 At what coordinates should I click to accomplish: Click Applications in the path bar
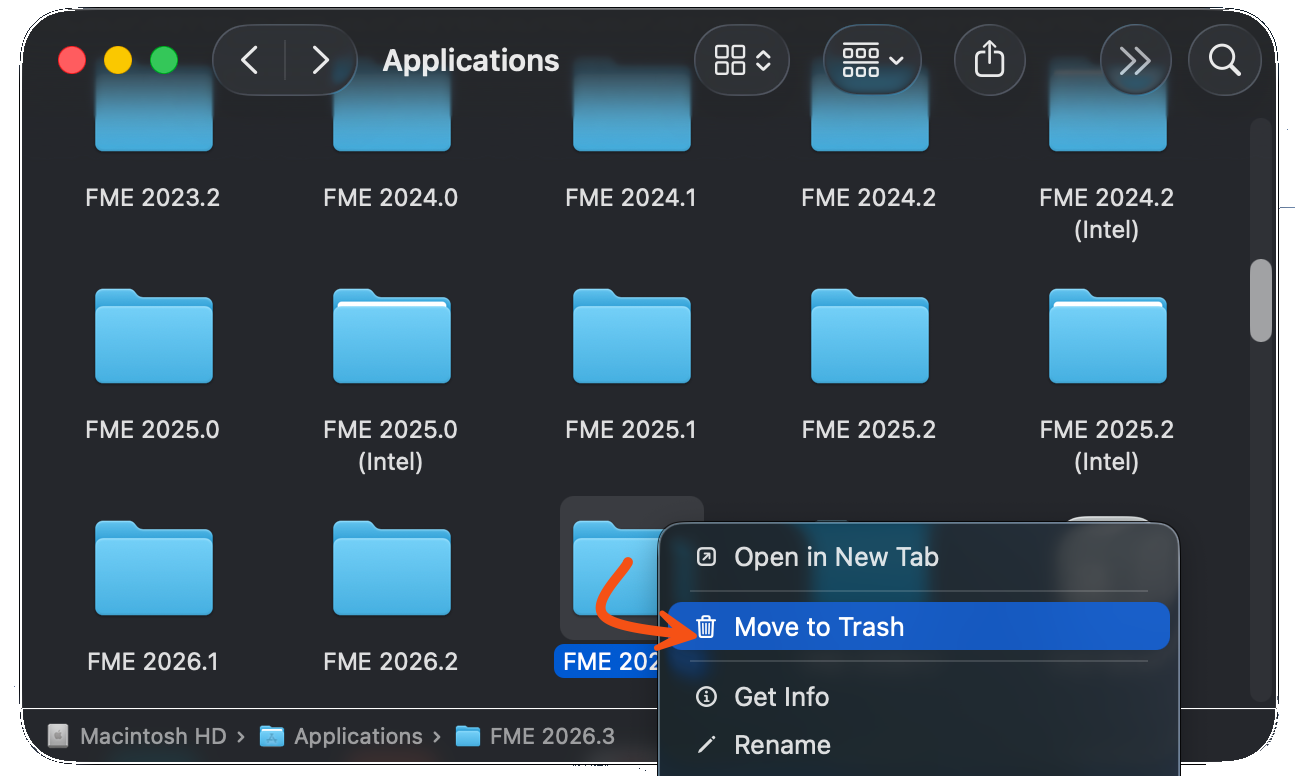click(x=341, y=737)
